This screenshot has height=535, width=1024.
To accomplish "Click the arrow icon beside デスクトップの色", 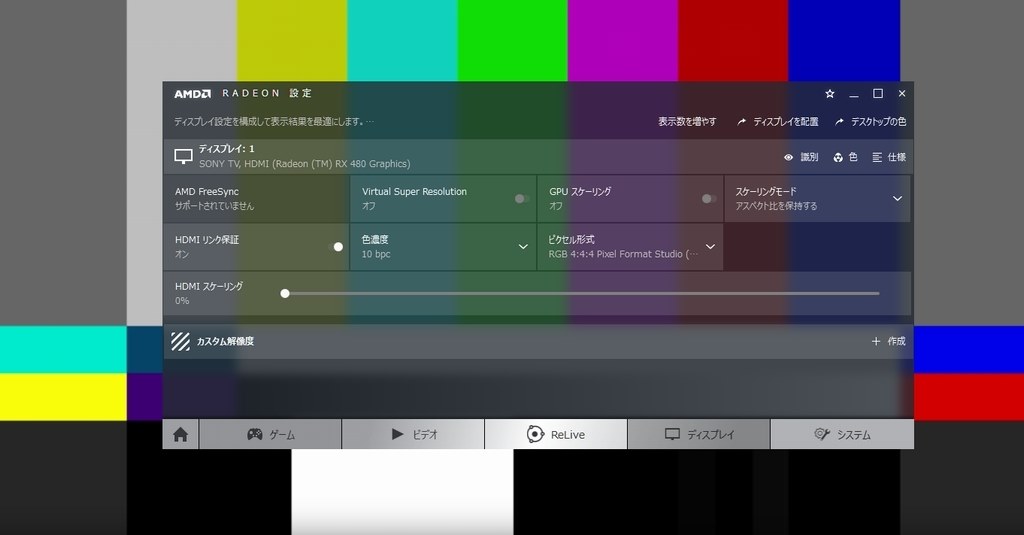I will pyautogui.click(x=839, y=122).
